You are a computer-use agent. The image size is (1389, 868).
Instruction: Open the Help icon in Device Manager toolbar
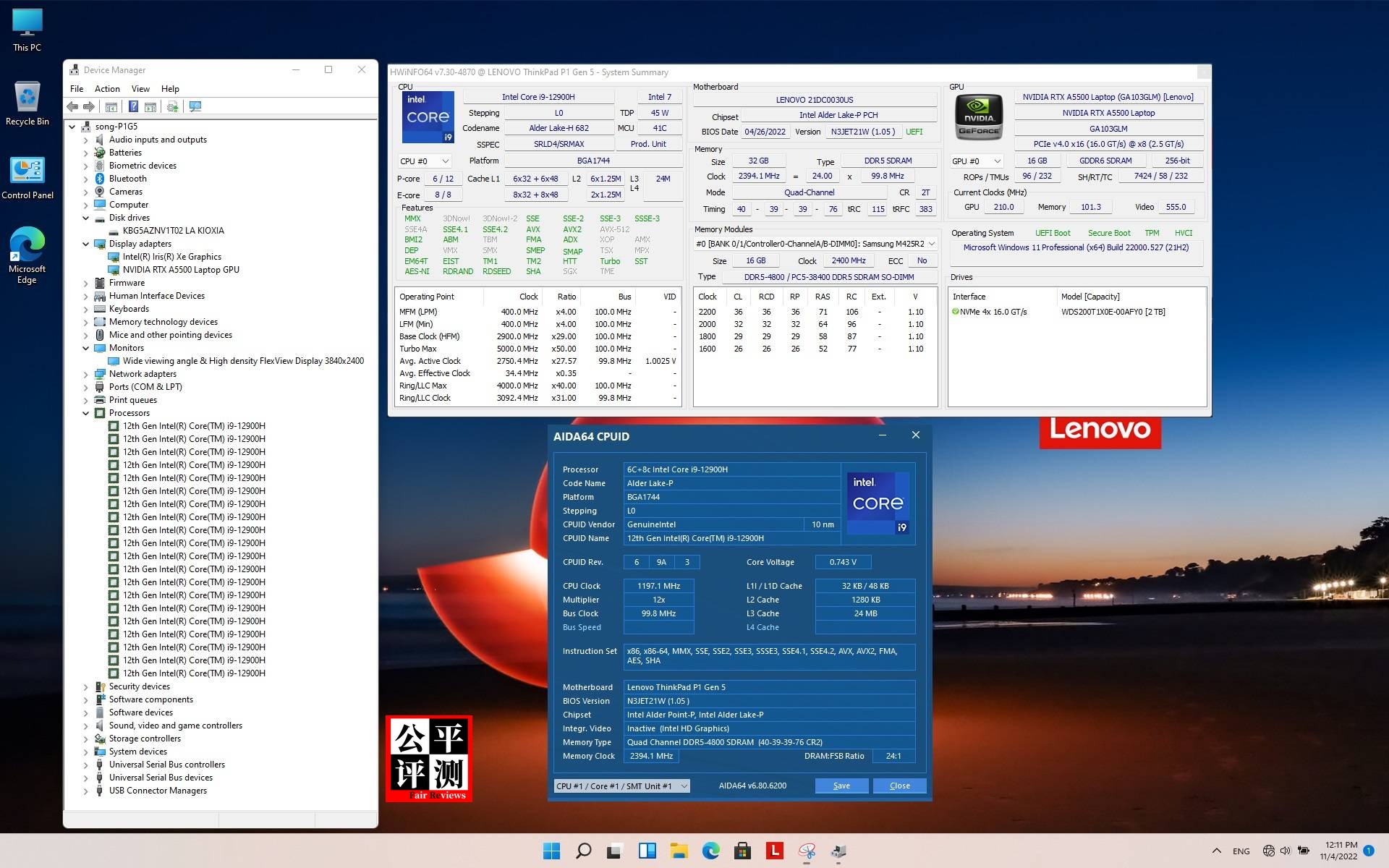(x=133, y=106)
